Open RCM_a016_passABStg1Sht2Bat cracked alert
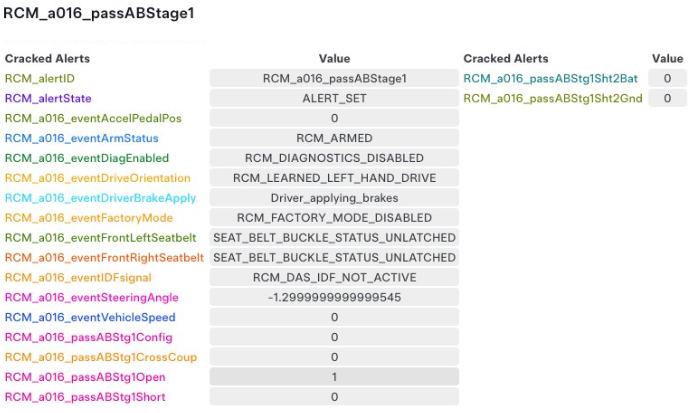Screen dimensions: 694x413 pos(552,78)
